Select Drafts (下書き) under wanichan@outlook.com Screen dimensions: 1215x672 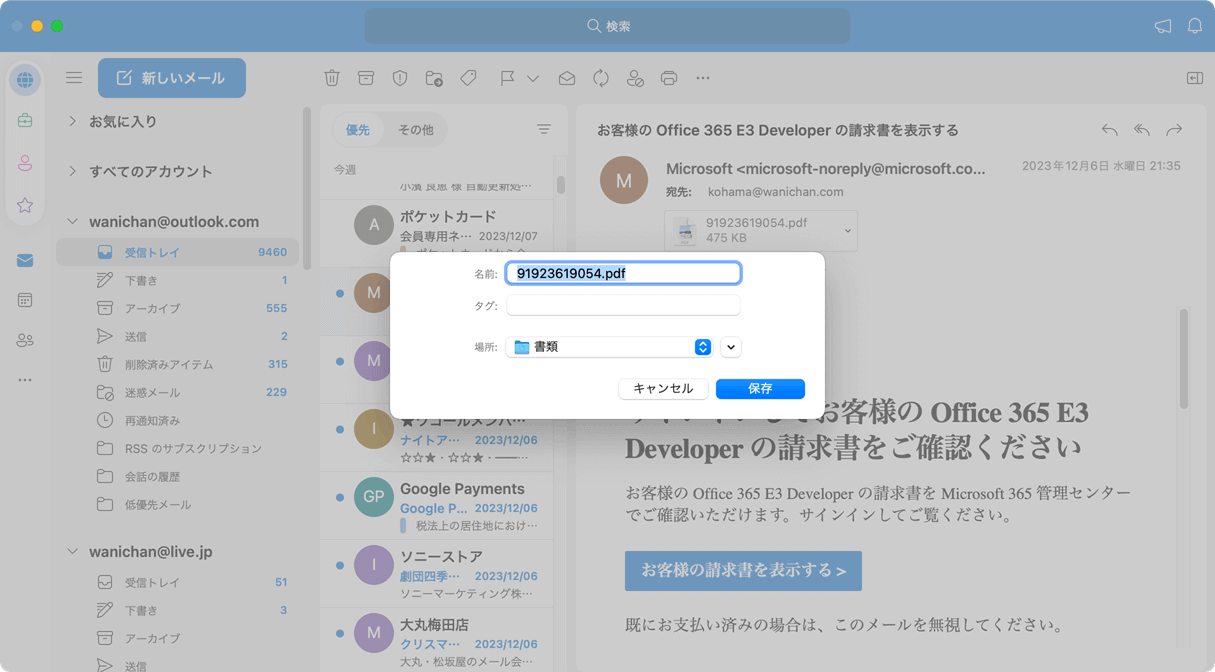[179, 280]
